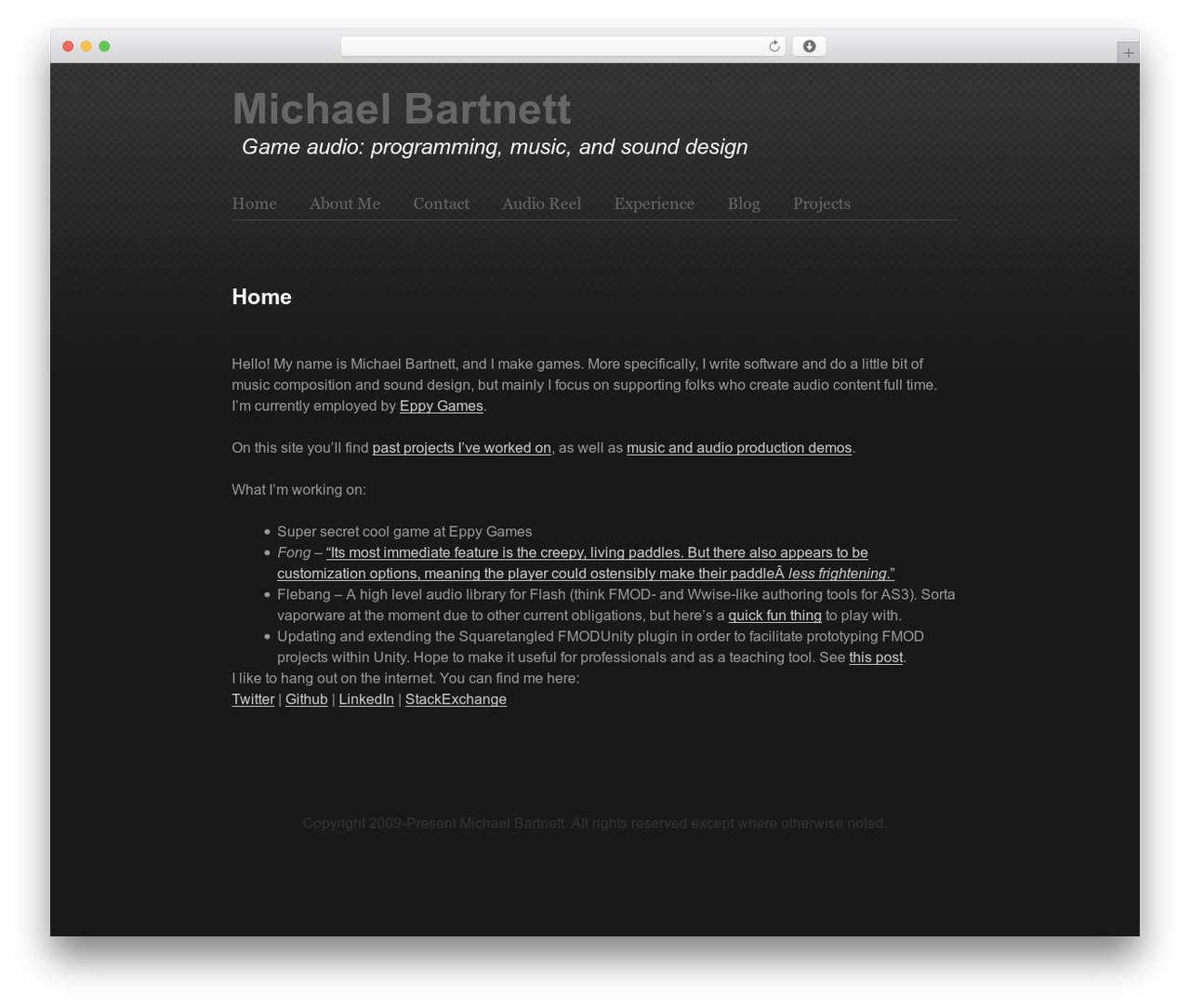The width and height of the screenshot is (1190, 1008).
Task: Go to the StackExchange link
Action: (456, 699)
